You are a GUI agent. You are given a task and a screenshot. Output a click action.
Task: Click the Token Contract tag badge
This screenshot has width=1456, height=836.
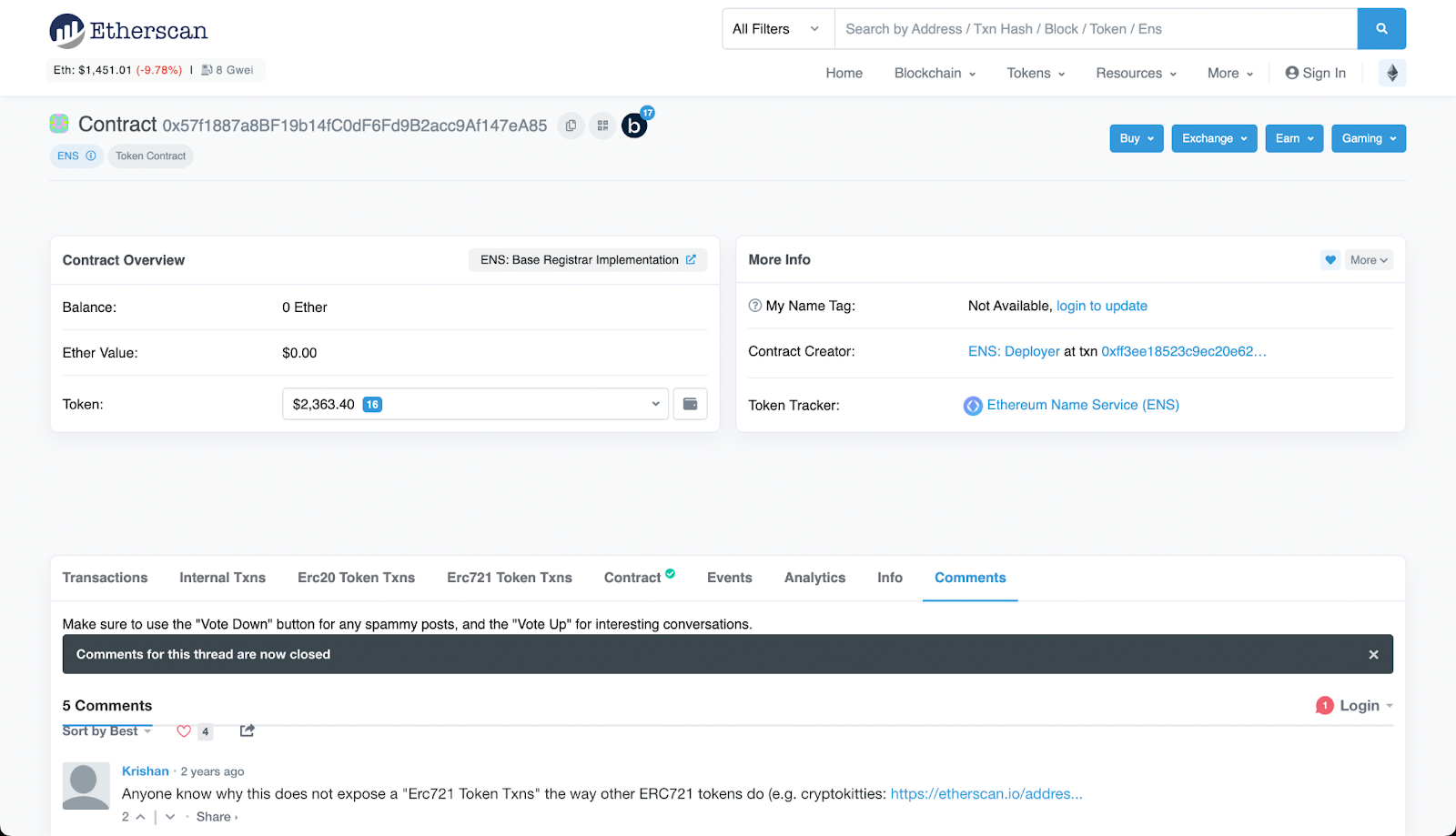pyautogui.click(x=150, y=156)
